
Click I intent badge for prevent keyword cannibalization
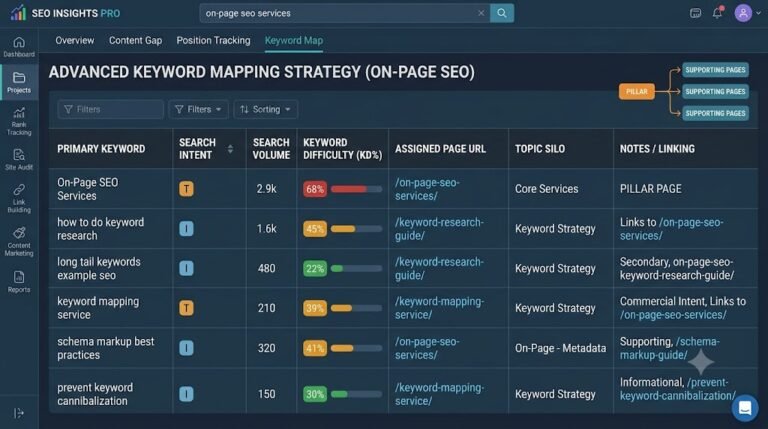tap(186, 394)
